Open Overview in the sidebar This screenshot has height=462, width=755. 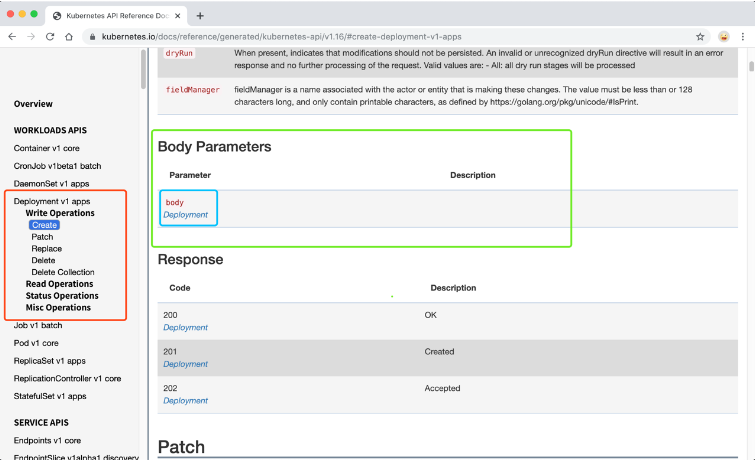point(33,104)
